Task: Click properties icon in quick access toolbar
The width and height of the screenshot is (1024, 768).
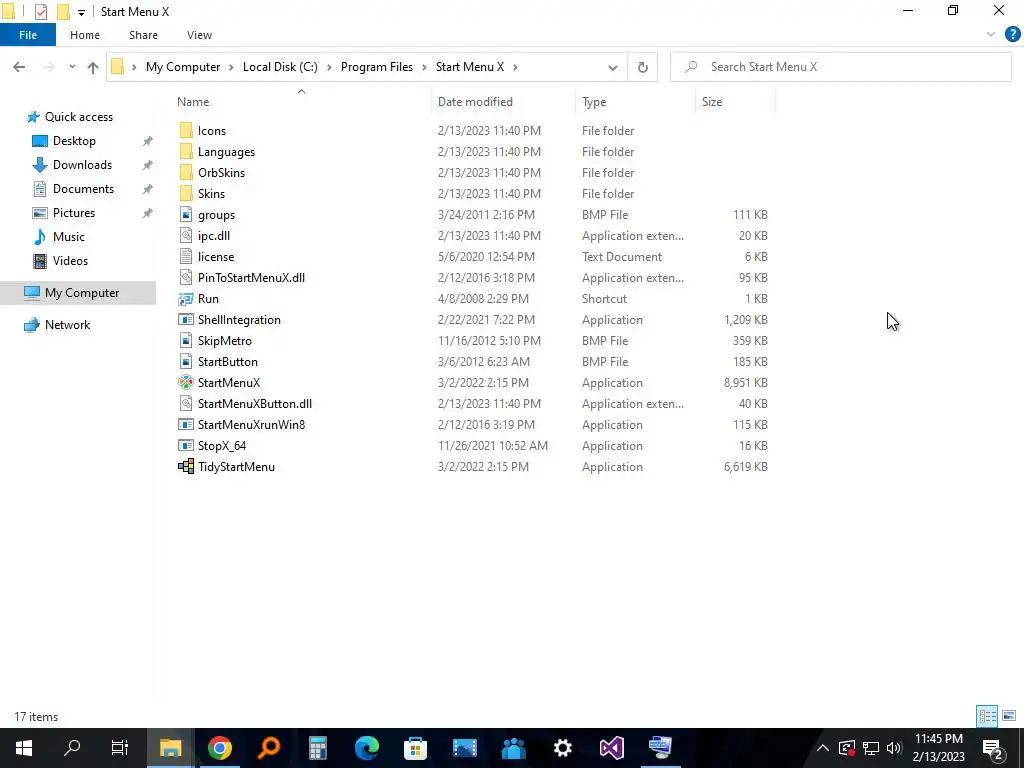Action: 40,12
